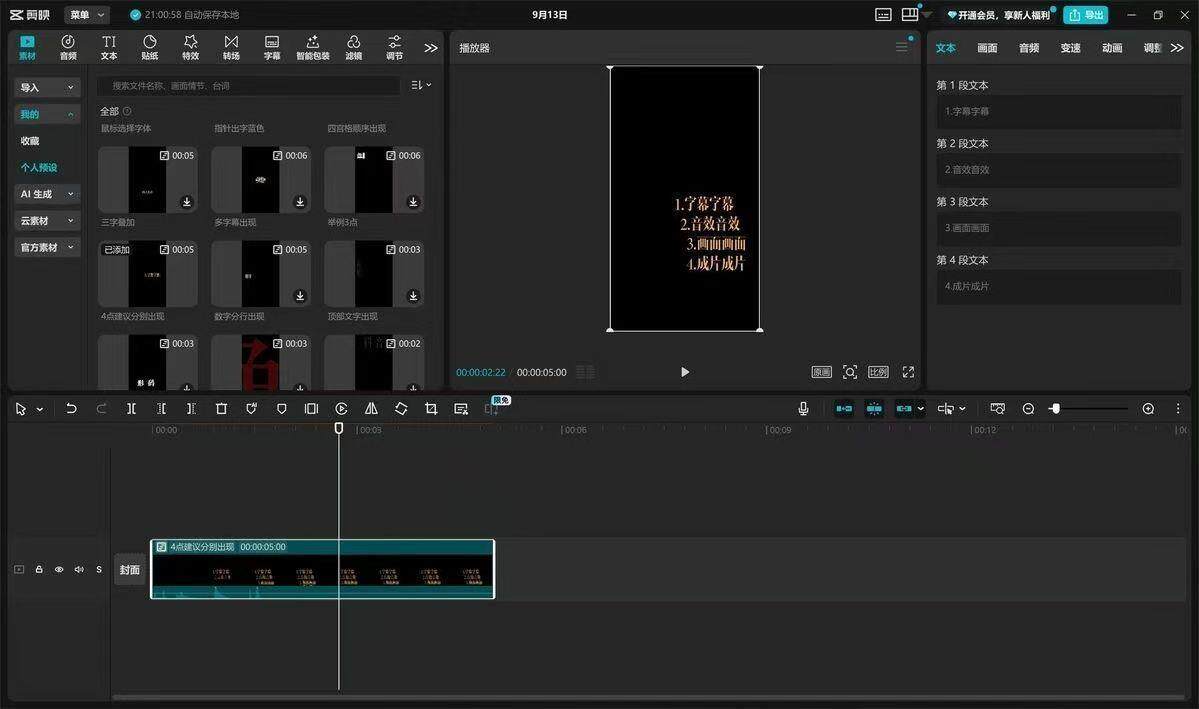Expand the AI生成 section
This screenshot has height=709, width=1199.
click(47, 194)
